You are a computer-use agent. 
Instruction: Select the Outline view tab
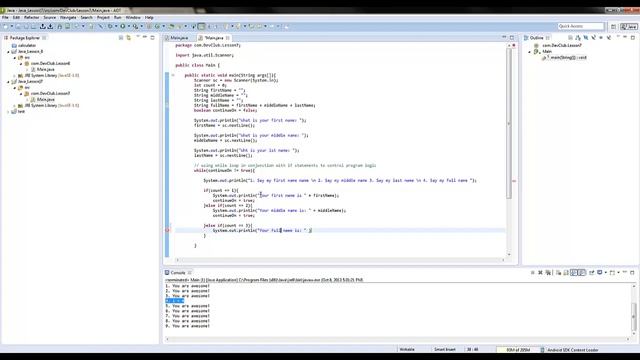coord(537,38)
